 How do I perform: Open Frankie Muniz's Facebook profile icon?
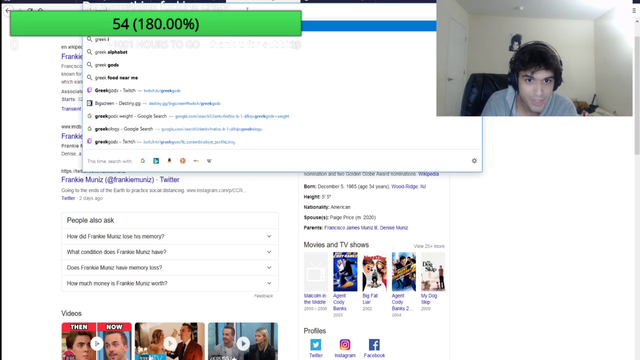point(374,344)
